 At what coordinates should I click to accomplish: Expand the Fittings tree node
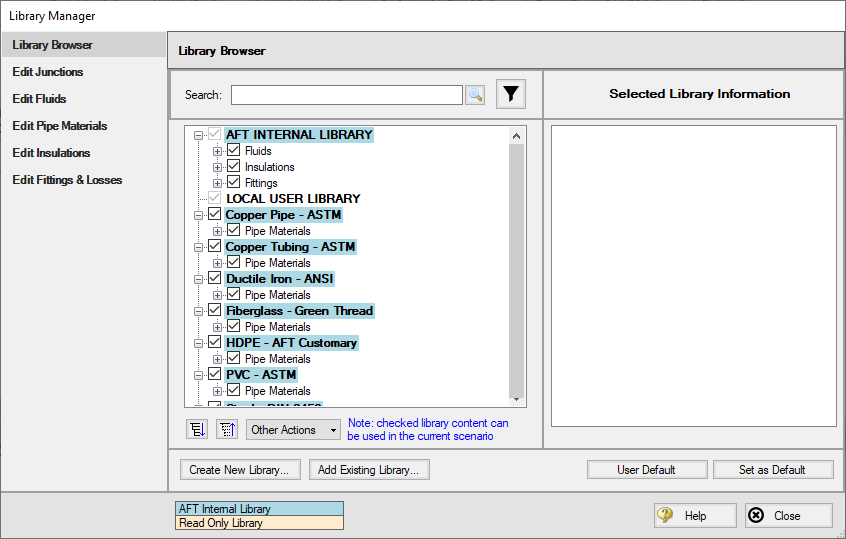tap(217, 183)
